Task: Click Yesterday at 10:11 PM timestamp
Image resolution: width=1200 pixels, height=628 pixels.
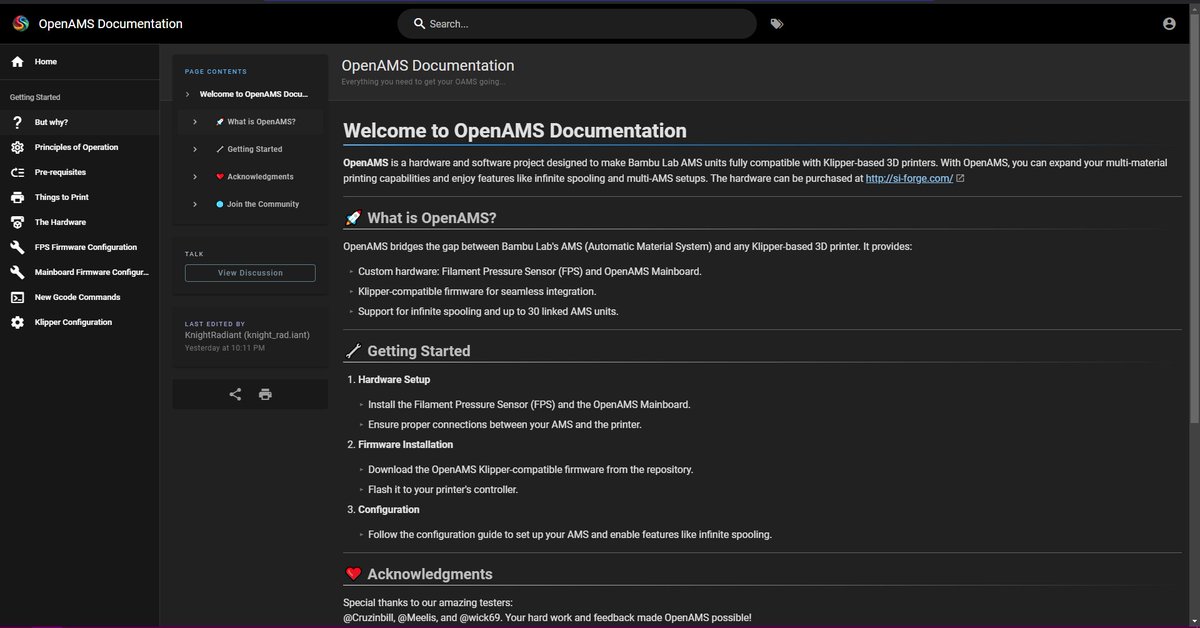Action: [x=225, y=348]
